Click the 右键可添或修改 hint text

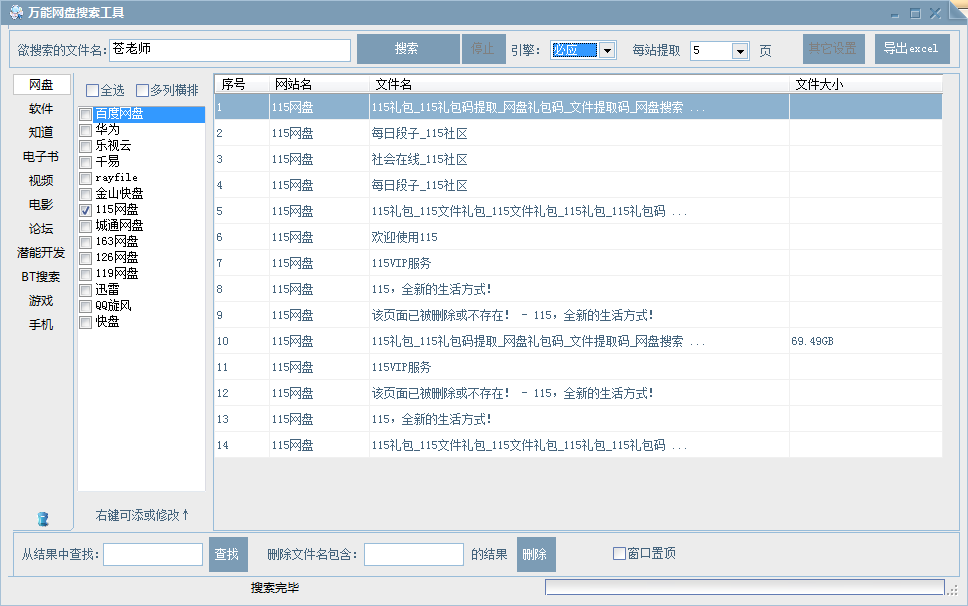pyautogui.click(x=142, y=515)
